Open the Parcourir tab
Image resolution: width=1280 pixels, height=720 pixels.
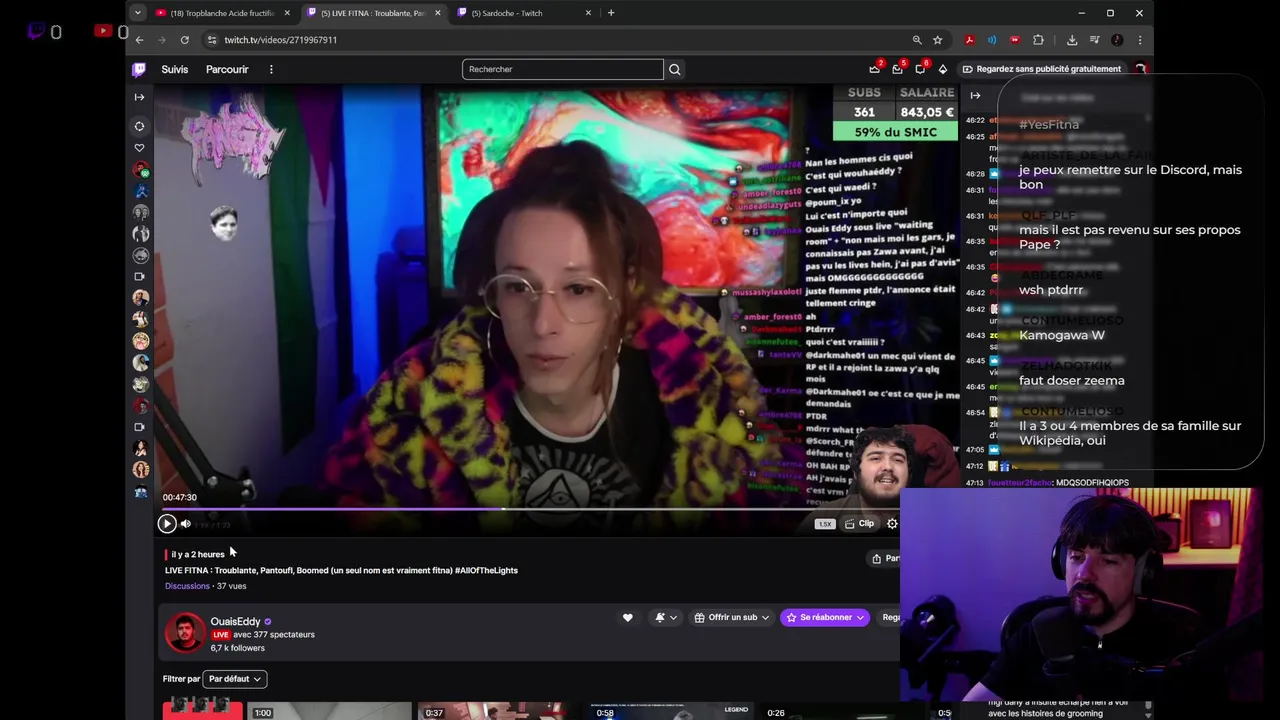(x=227, y=69)
